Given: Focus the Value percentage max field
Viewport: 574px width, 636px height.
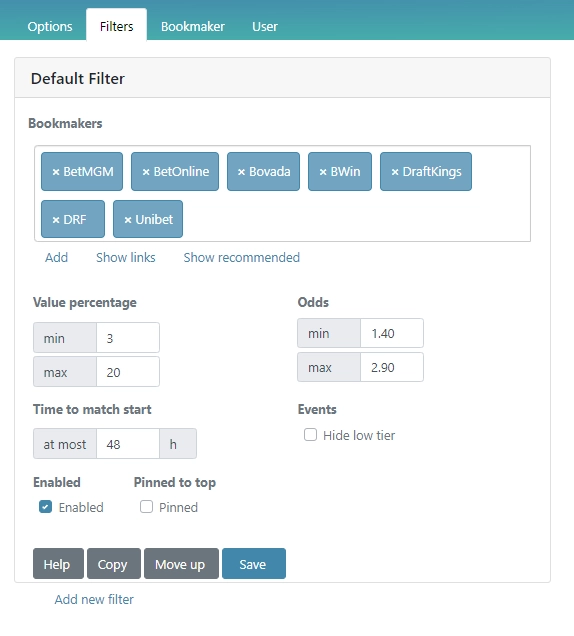Looking at the screenshot, I should [x=128, y=372].
